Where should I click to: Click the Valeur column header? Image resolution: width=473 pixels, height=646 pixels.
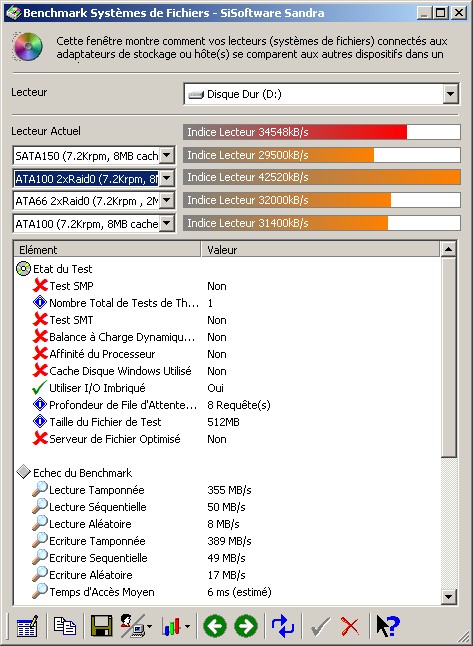(x=320, y=250)
